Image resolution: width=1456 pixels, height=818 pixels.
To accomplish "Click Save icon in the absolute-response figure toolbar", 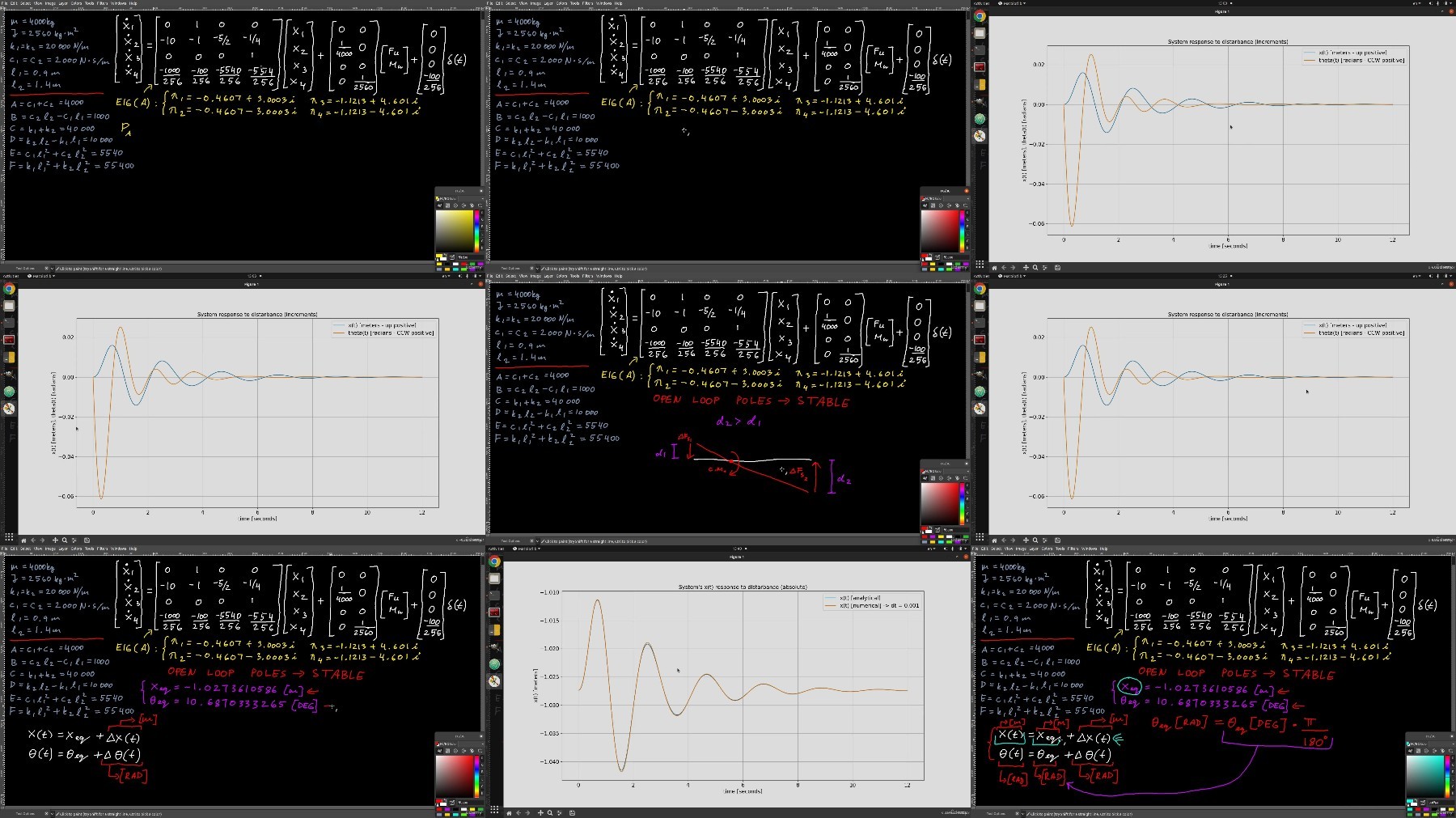I will tap(572, 812).
